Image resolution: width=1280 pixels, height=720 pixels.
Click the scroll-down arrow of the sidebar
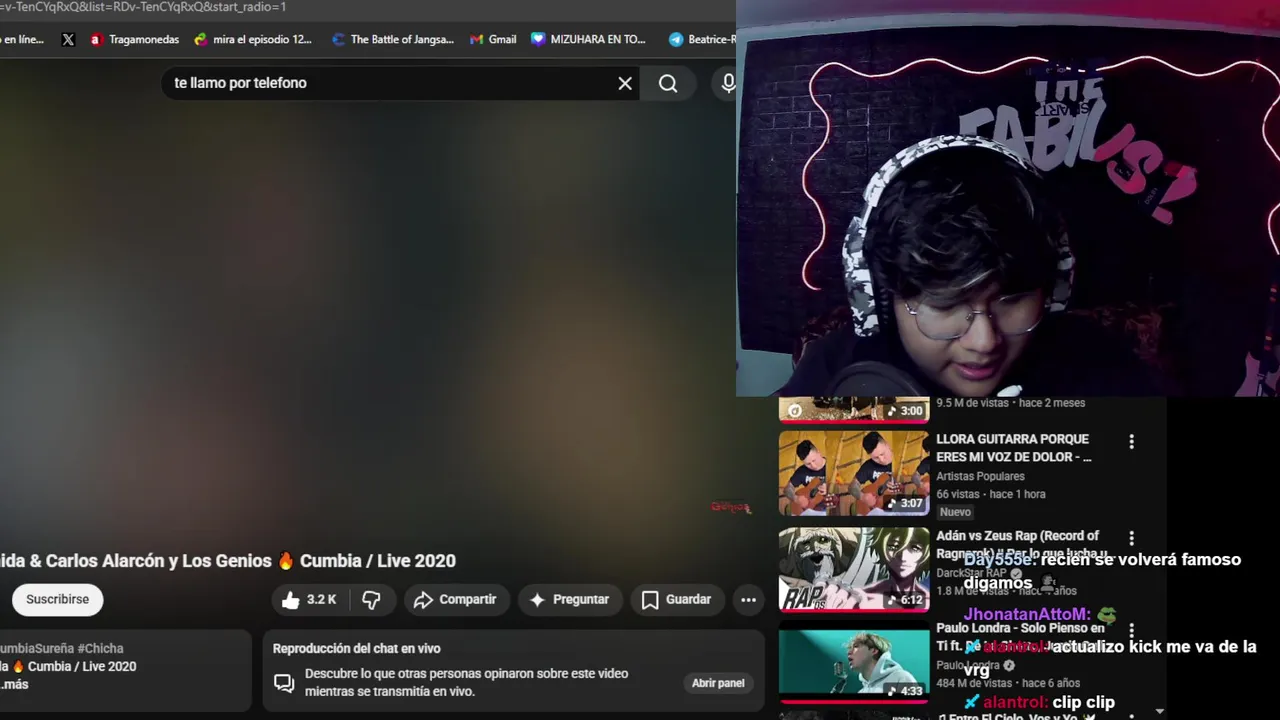[1159, 711]
